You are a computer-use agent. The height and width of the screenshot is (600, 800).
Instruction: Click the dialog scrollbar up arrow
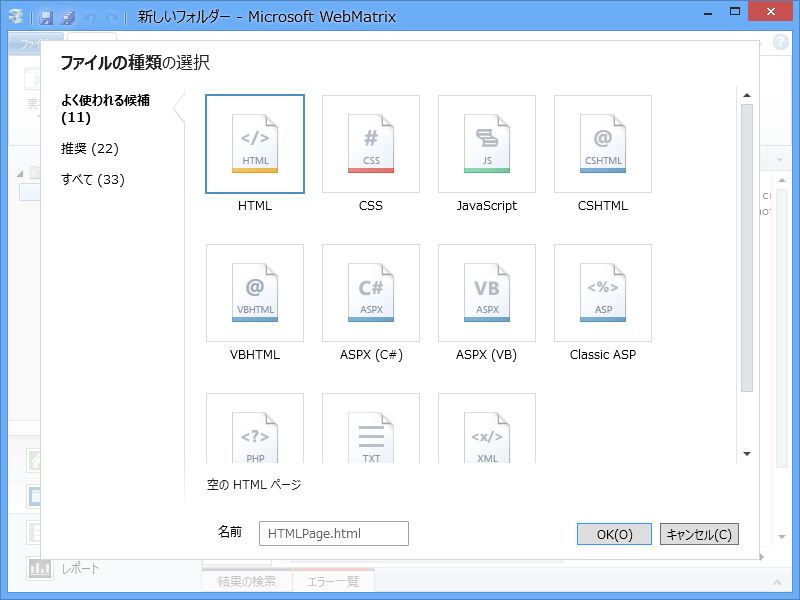747,95
